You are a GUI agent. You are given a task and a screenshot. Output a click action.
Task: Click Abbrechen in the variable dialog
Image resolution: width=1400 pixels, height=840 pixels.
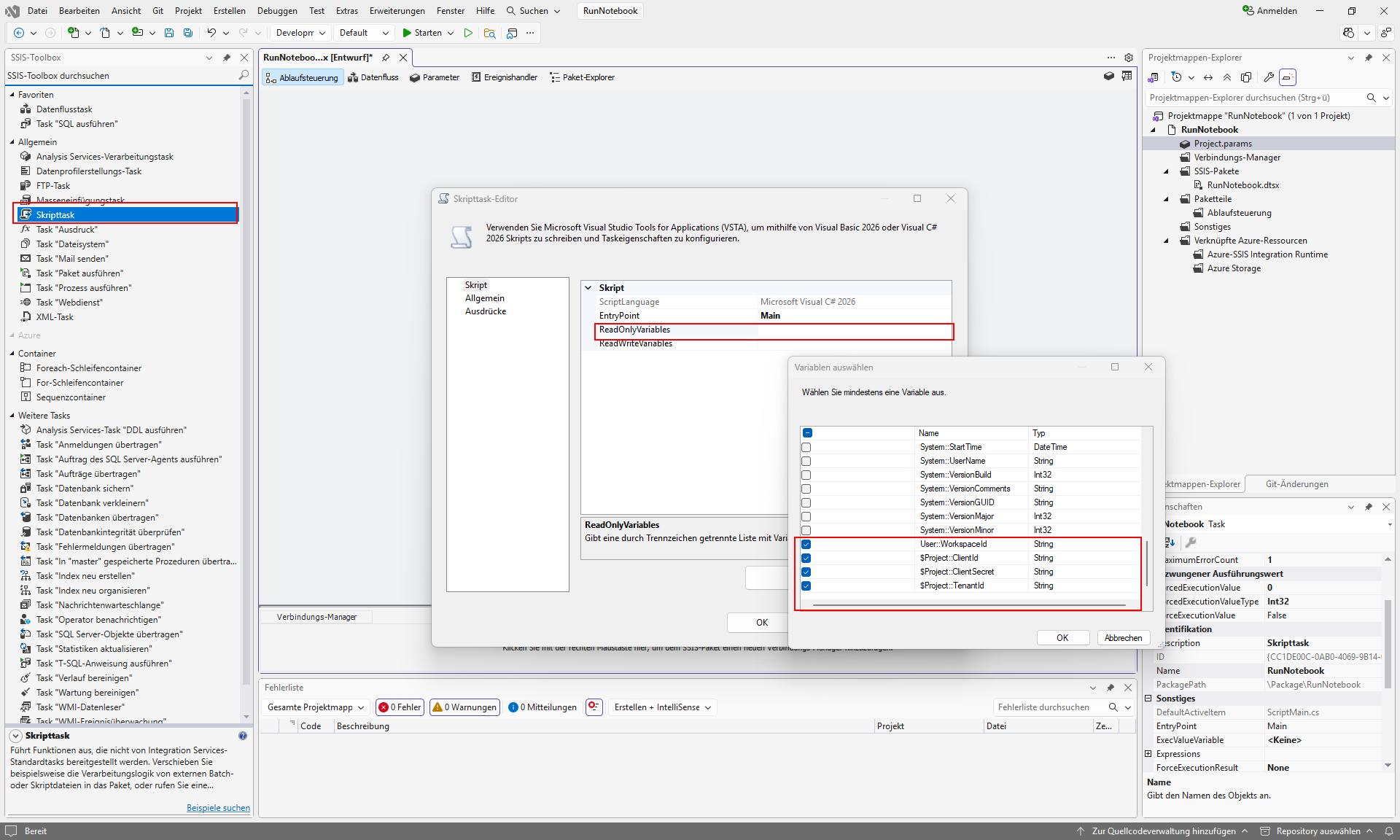pyautogui.click(x=1123, y=637)
